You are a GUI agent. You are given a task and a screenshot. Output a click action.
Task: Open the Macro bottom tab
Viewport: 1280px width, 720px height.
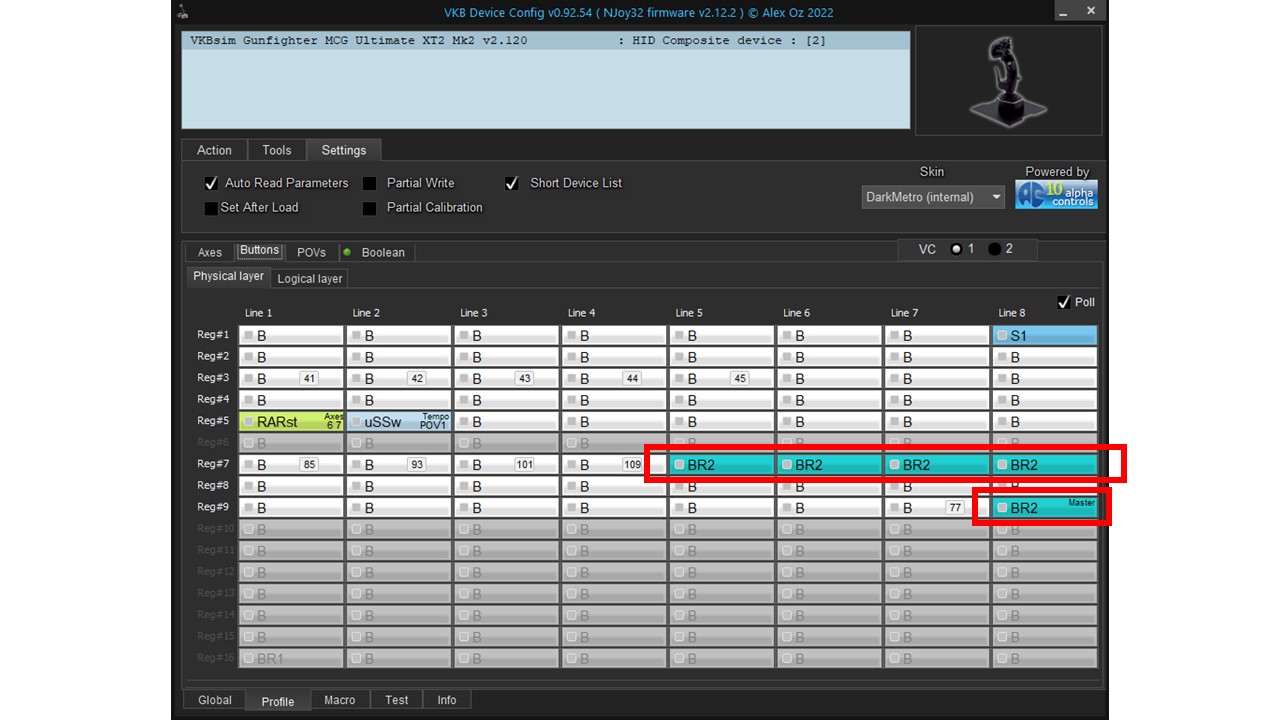340,700
